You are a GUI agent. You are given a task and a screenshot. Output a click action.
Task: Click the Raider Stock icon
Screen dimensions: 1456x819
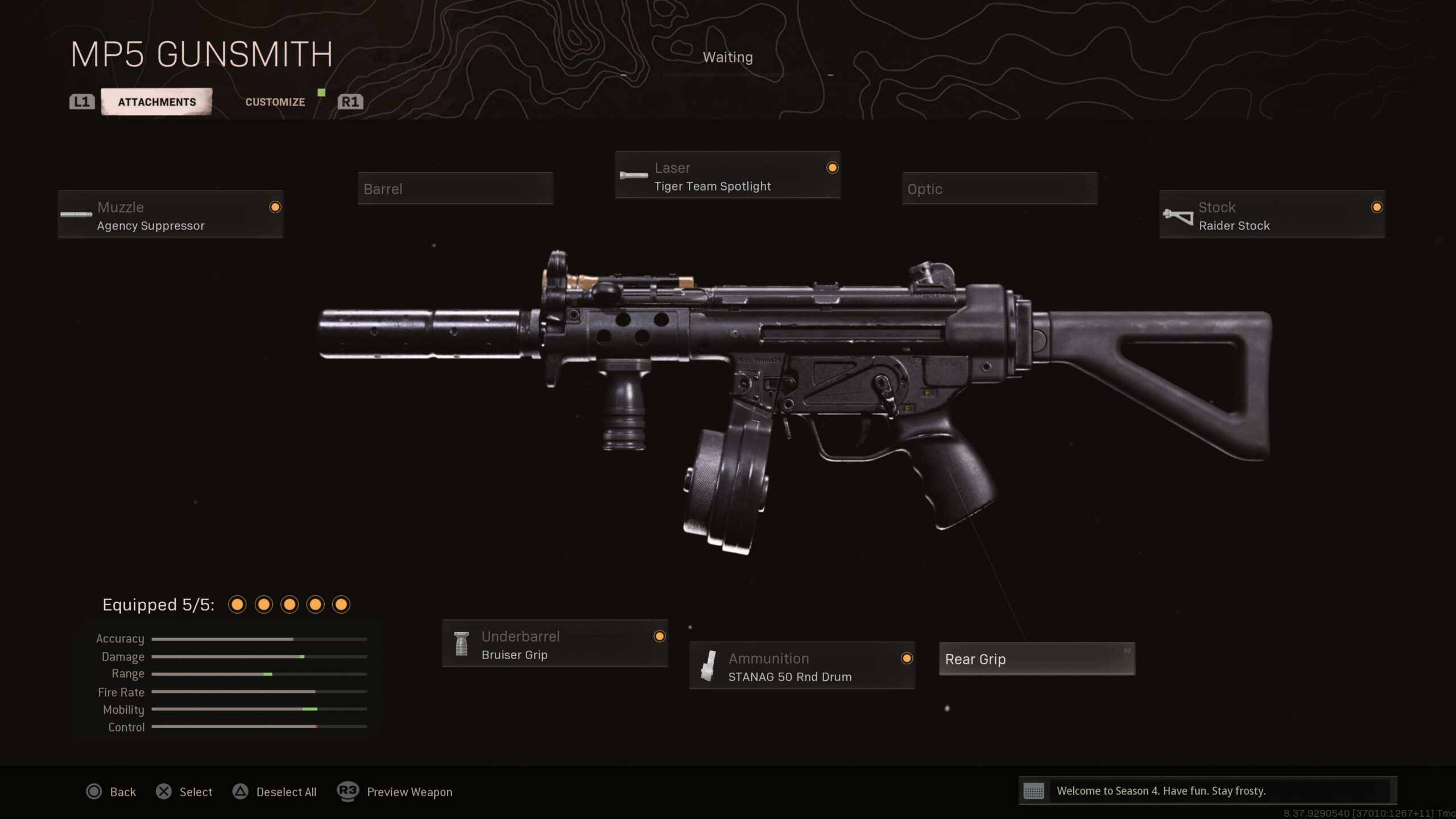tap(1178, 216)
